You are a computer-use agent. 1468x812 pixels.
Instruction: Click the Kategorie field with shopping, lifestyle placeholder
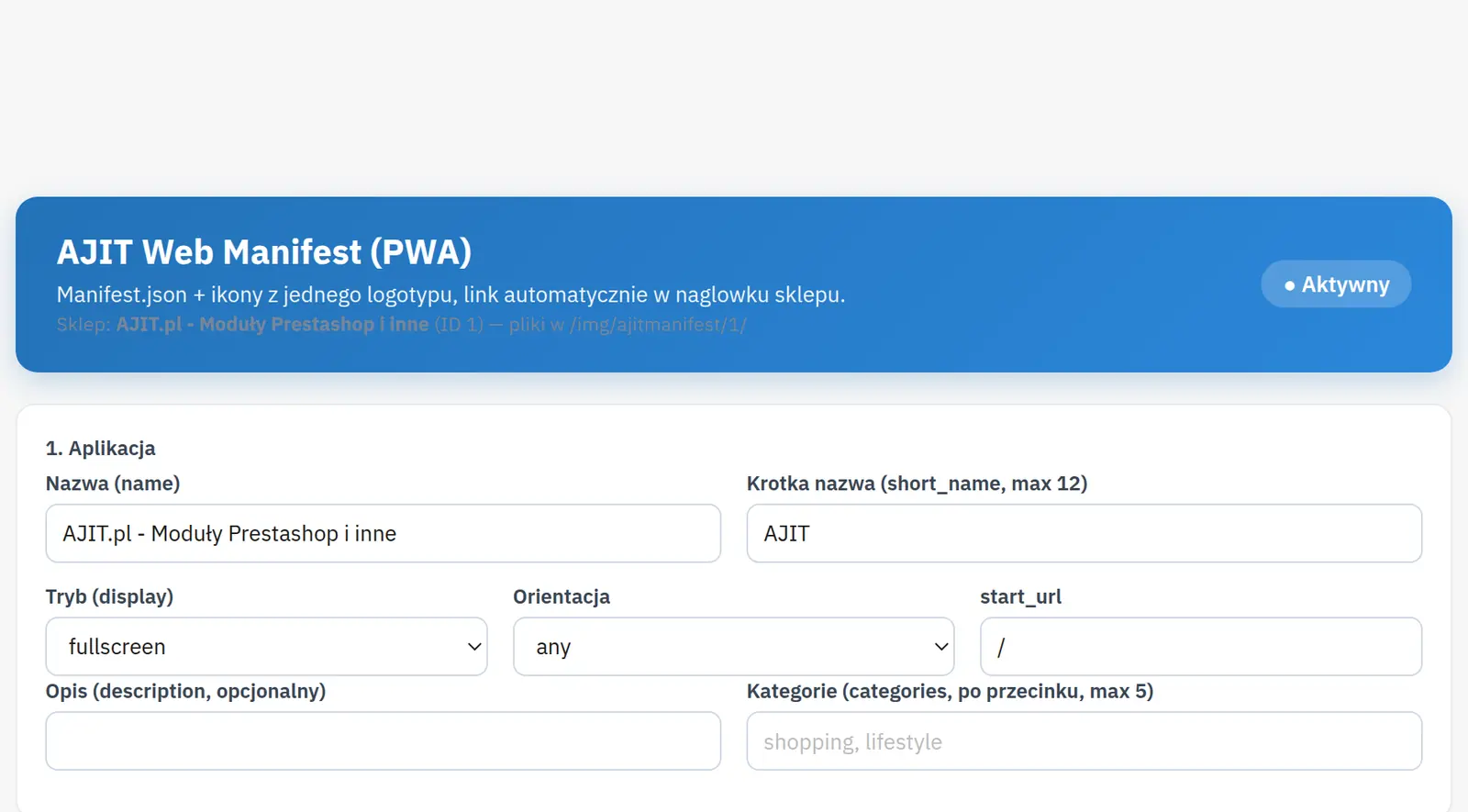(x=1084, y=740)
